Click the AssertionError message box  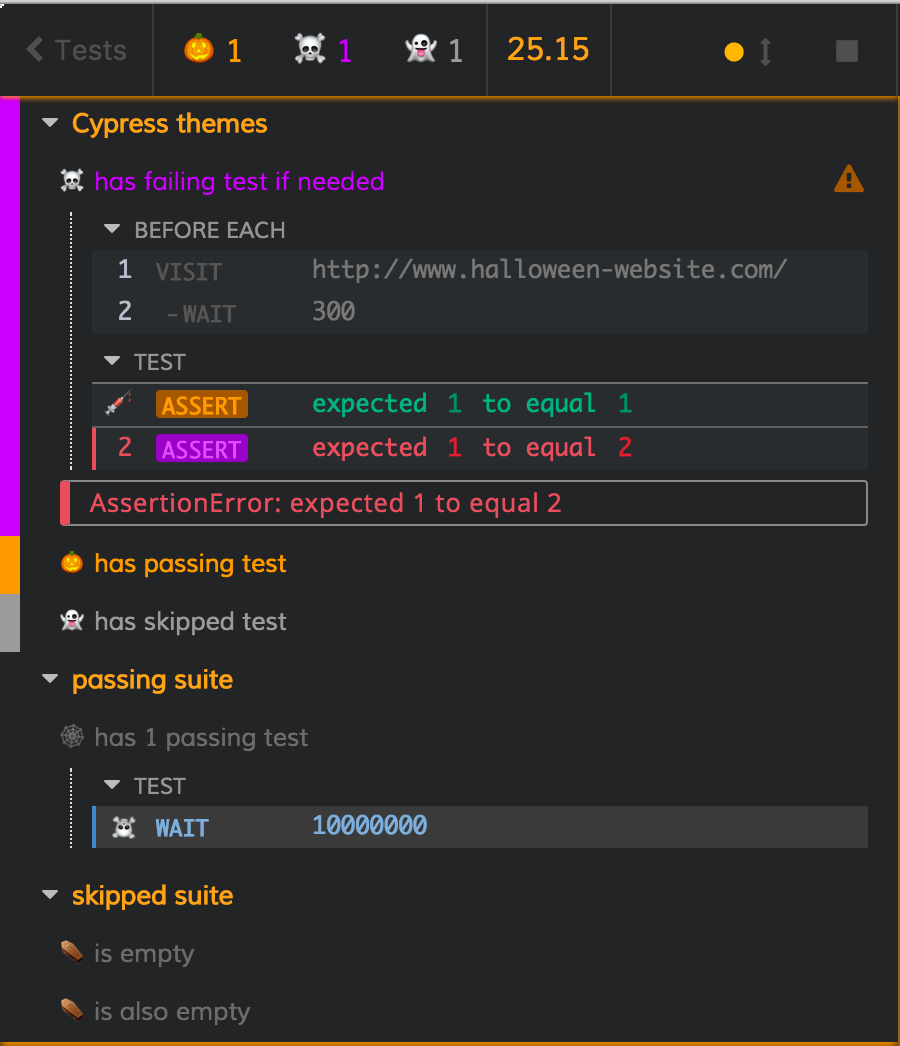coord(464,503)
